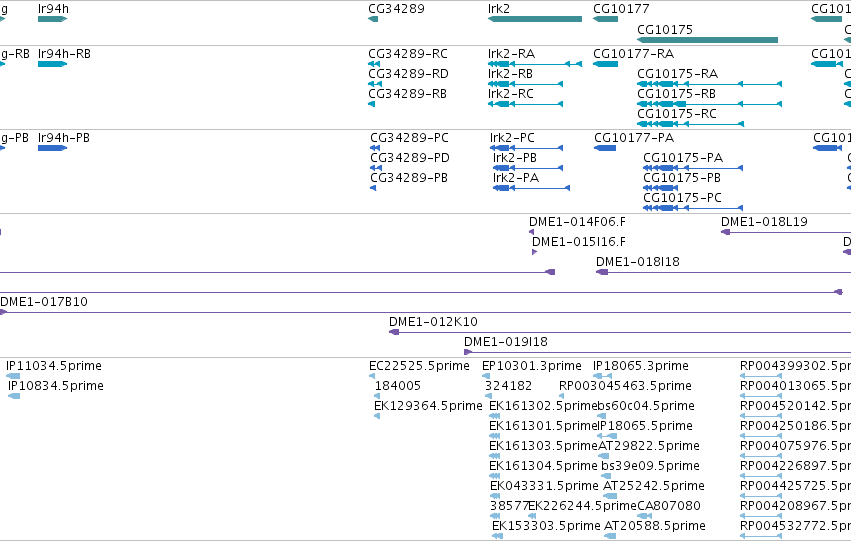The width and height of the screenshot is (851, 541).
Task: Open EST EK161302.5prime
Action: click(x=543, y=406)
